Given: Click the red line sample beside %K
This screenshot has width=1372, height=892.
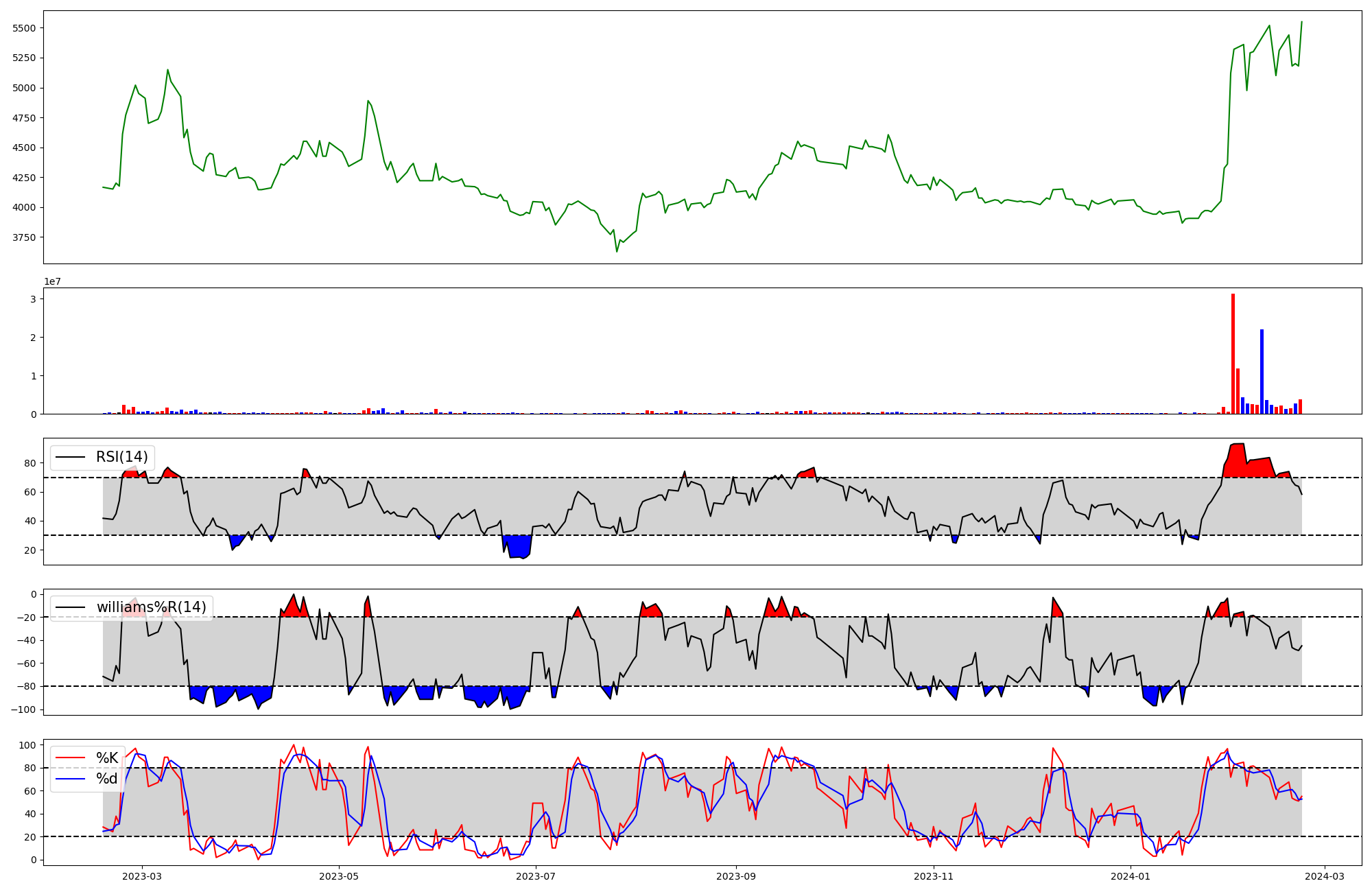Looking at the screenshot, I should coord(71,758).
